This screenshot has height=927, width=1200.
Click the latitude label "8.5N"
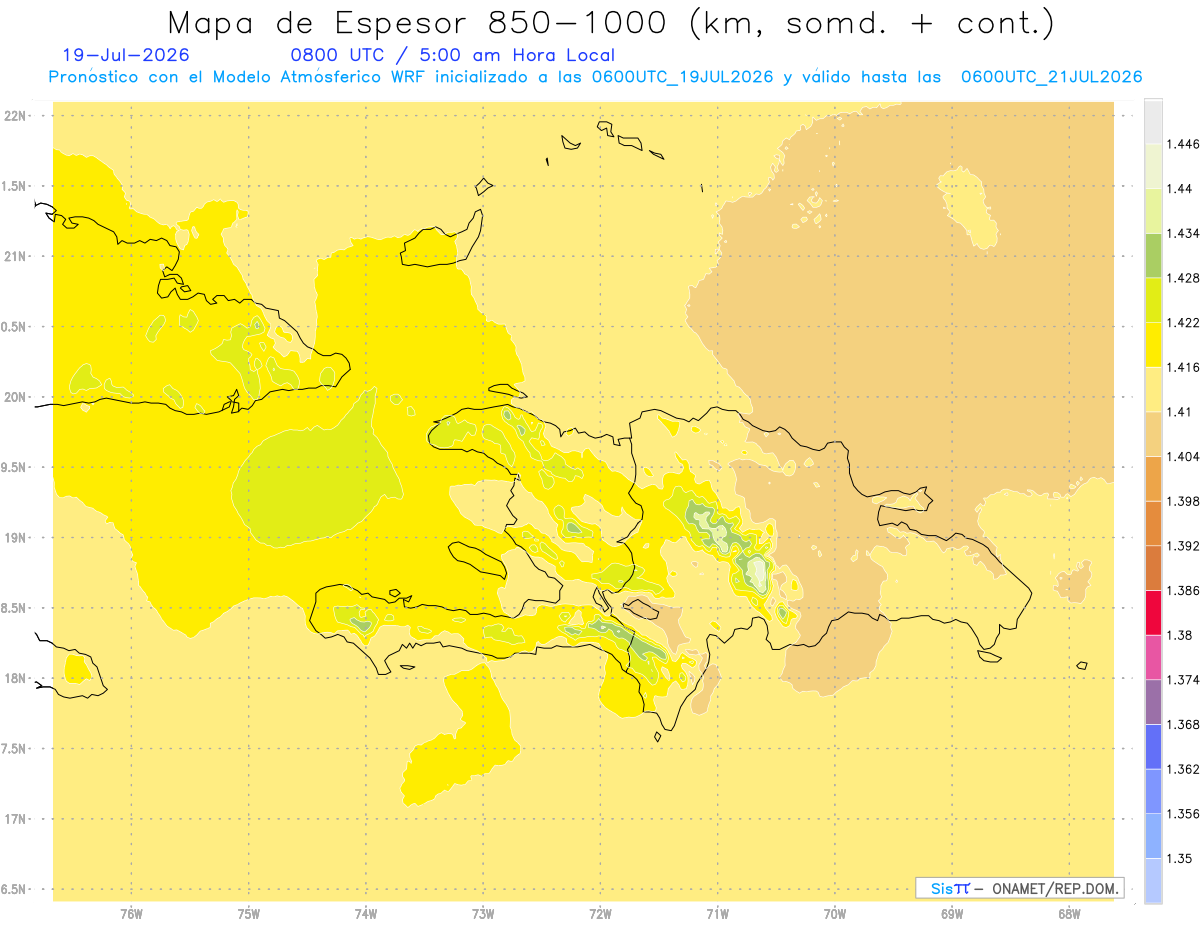[x=15, y=608]
